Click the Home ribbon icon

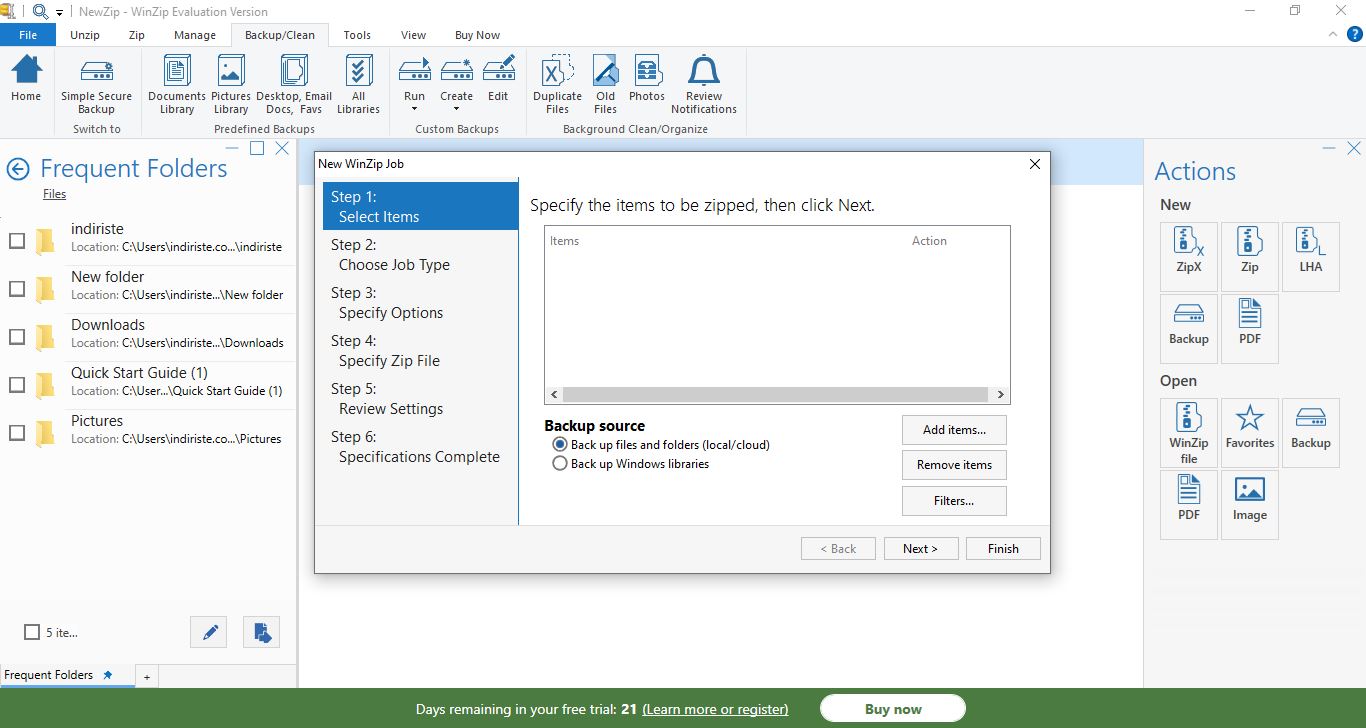pos(26,79)
